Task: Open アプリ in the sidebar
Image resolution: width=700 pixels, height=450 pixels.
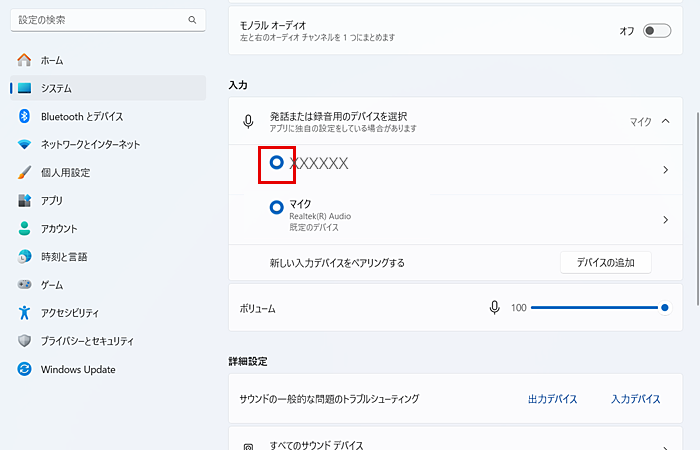Action: (x=108, y=200)
